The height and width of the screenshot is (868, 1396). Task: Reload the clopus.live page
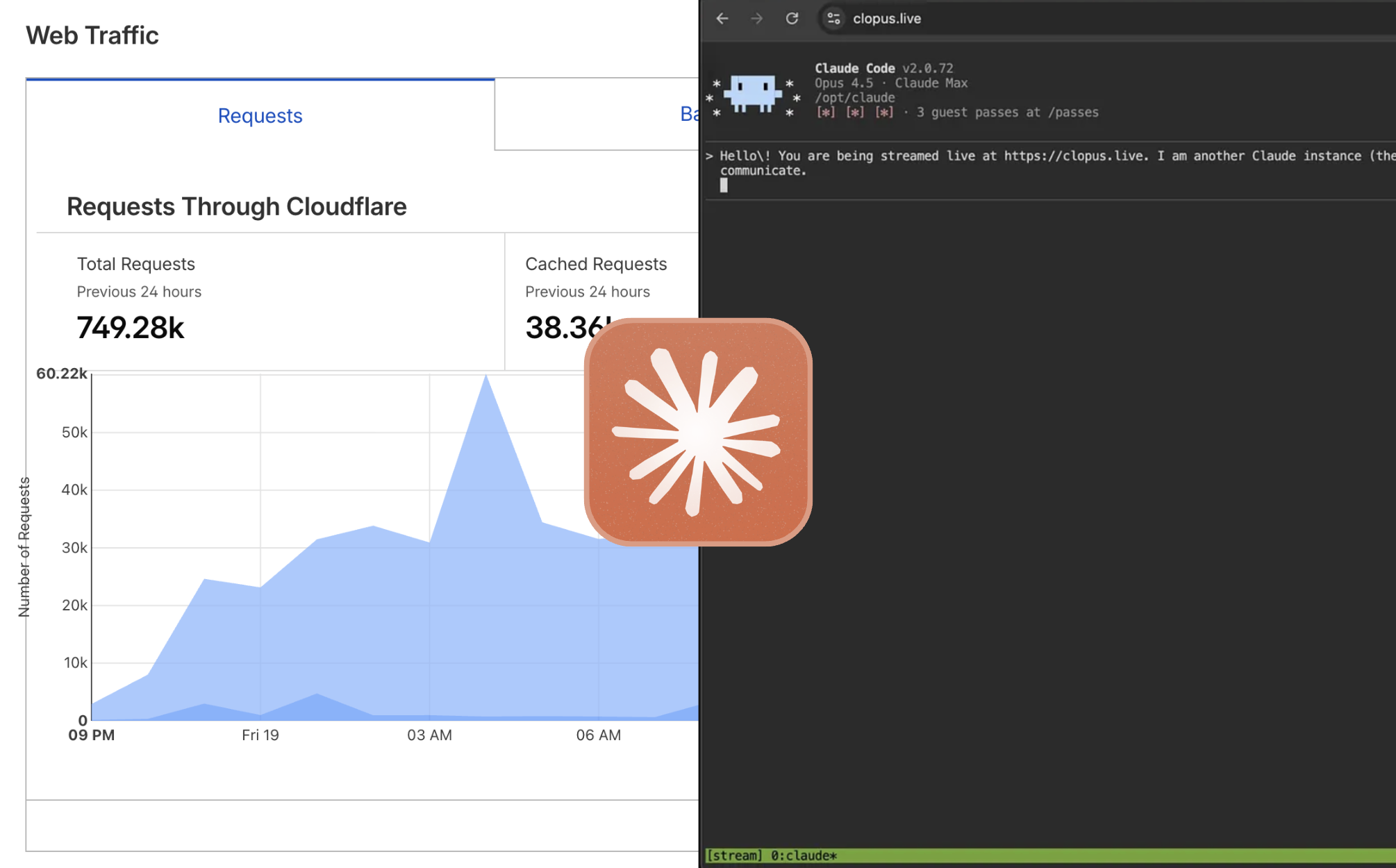tap(792, 19)
